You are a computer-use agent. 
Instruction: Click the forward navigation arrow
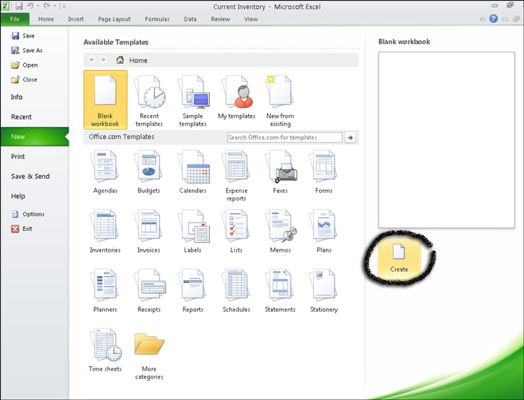tap(103, 60)
